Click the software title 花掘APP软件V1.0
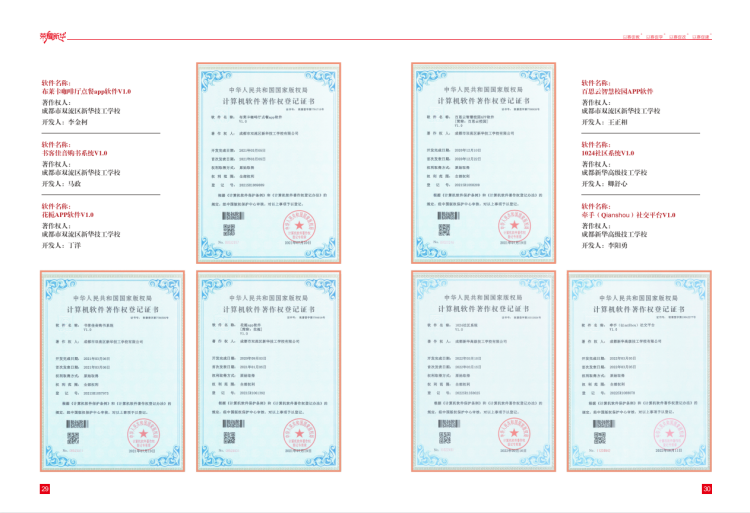This screenshot has width=750, height=513. tap(68, 214)
